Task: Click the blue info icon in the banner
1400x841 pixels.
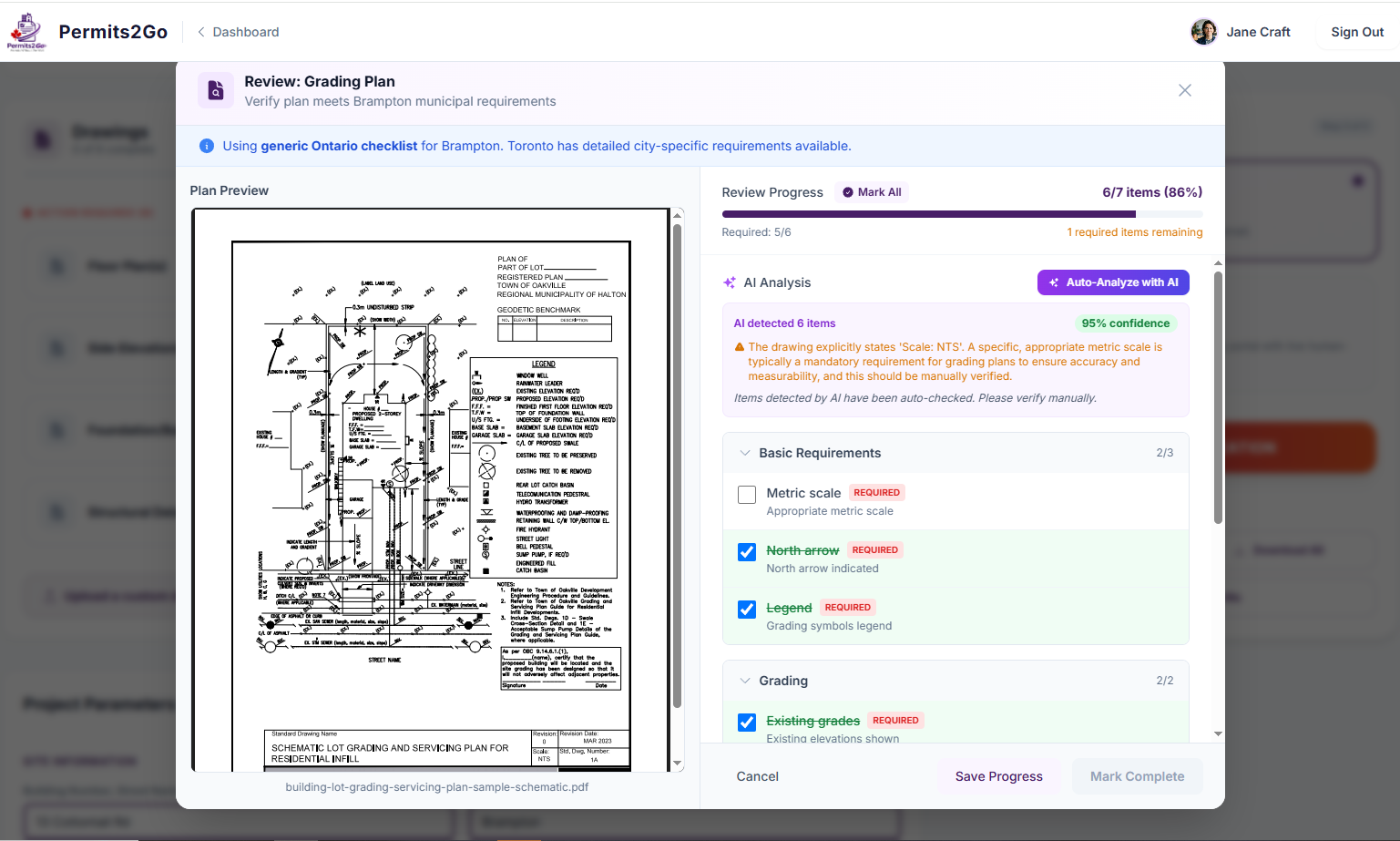Action: coord(207,146)
